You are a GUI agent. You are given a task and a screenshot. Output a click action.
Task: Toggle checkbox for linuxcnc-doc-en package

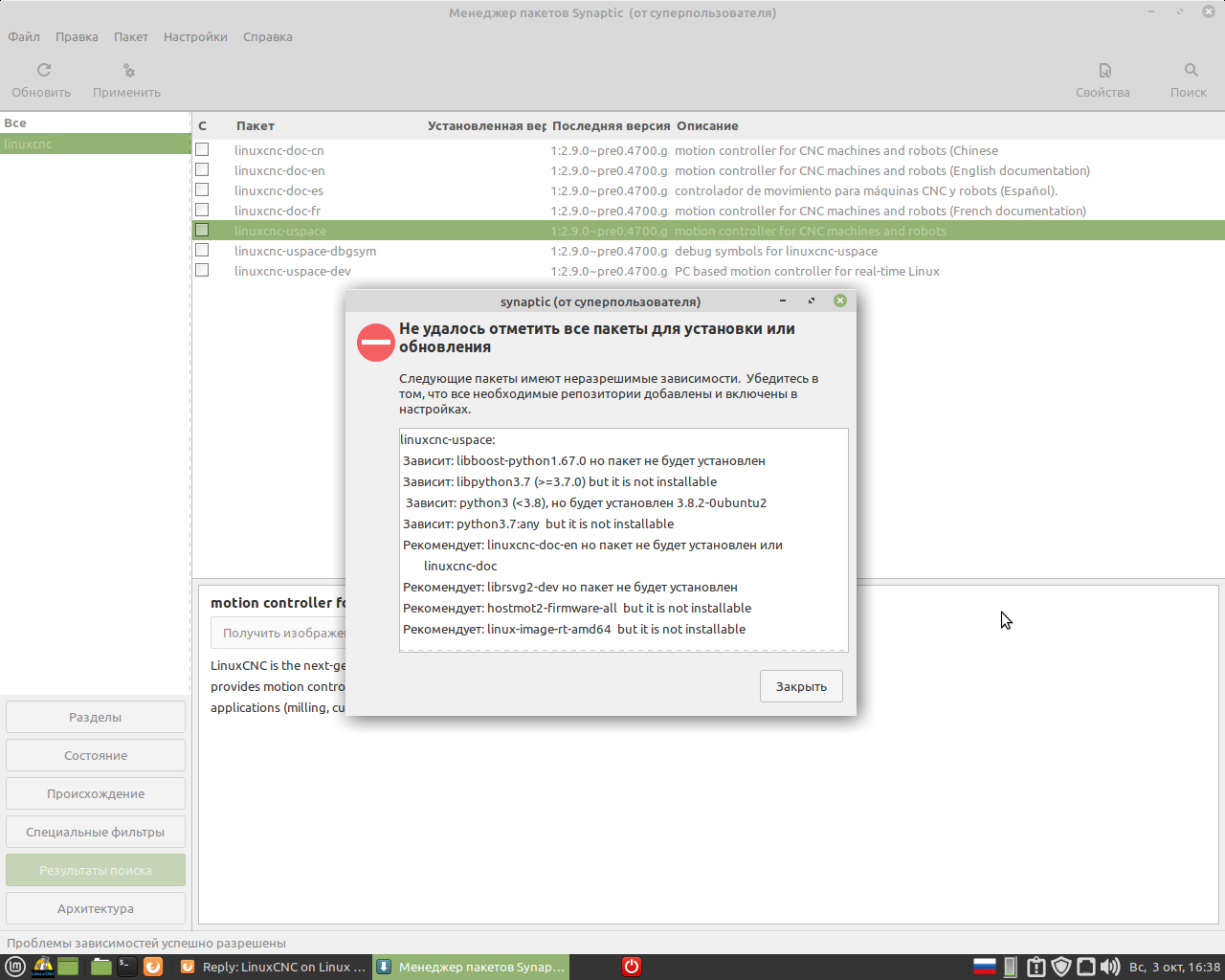pos(202,170)
